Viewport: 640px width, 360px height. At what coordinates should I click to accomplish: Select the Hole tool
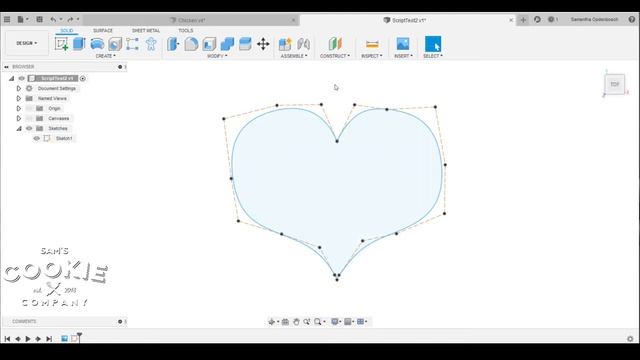click(x=115, y=44)
